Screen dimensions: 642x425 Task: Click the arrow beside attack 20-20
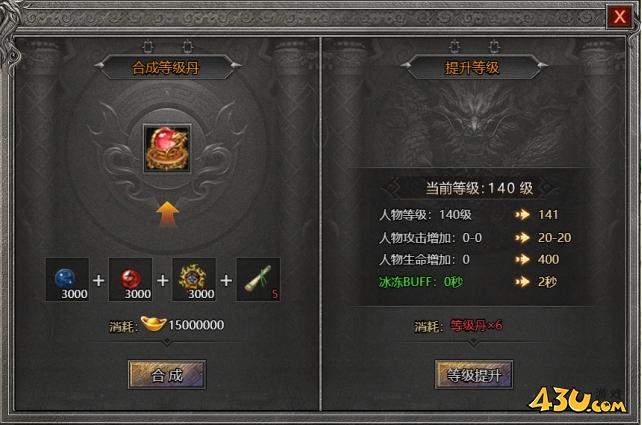click(x=522, y=237)
